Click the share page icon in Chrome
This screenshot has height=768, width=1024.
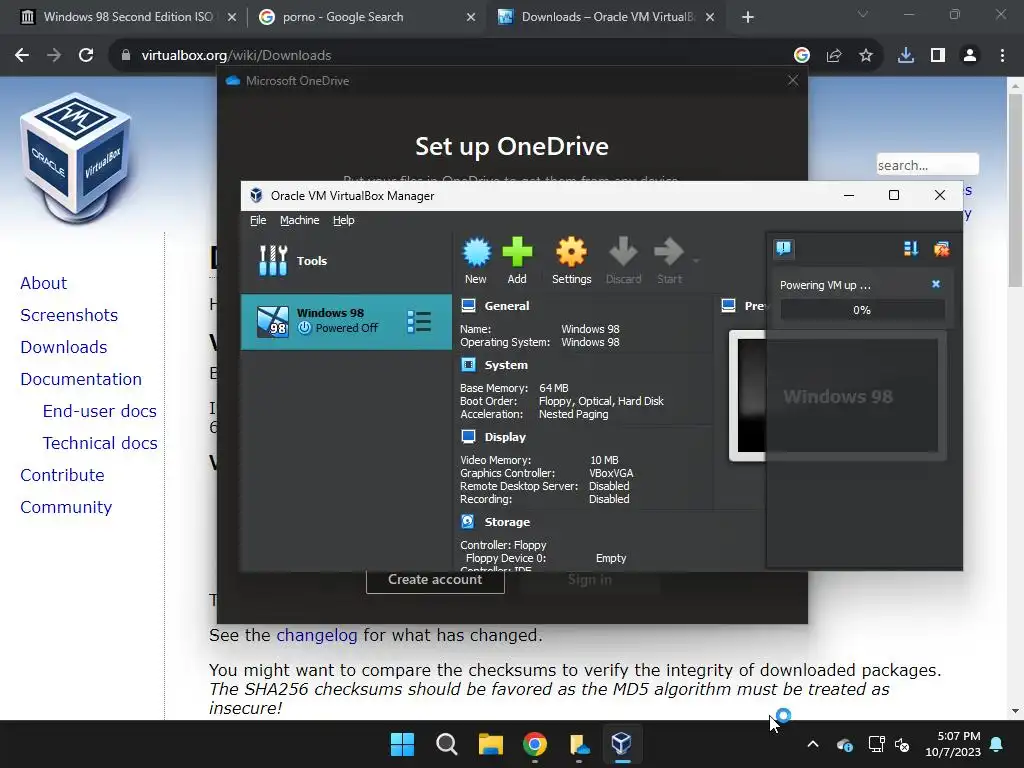pyautogui.click(x=834, y=56)
